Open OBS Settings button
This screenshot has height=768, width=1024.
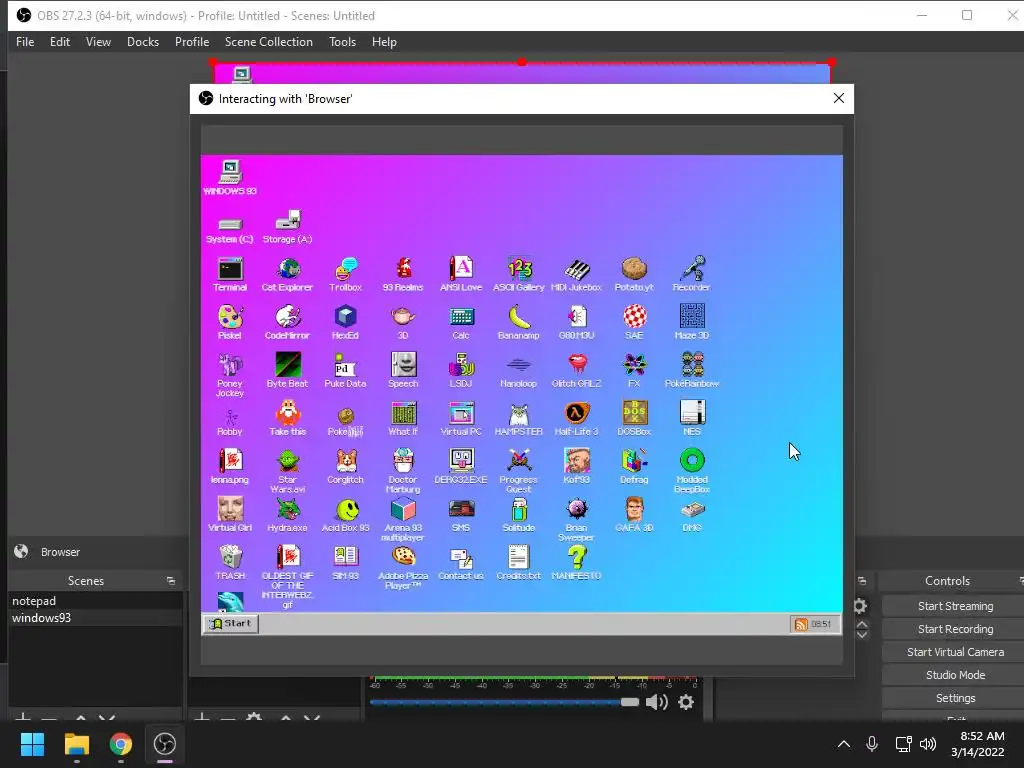[955, 698]
